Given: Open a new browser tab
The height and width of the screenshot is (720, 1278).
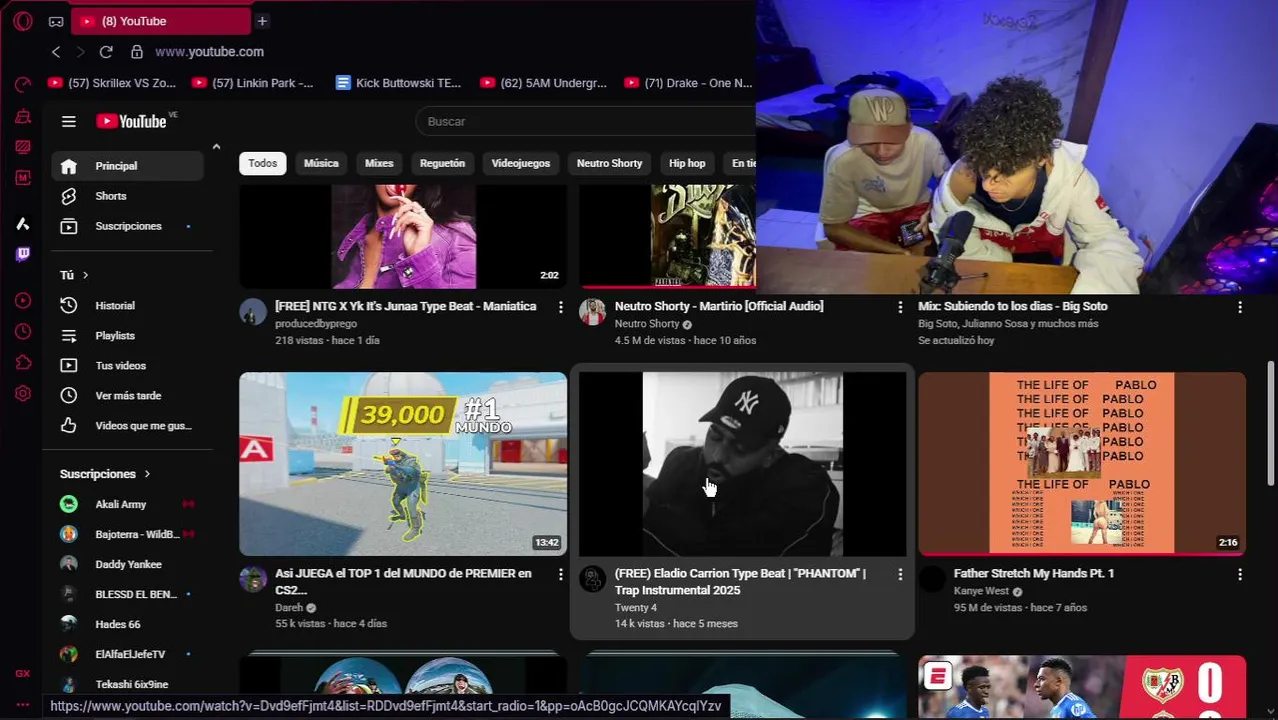Looking at the screenshot, I should click(262, 21).
